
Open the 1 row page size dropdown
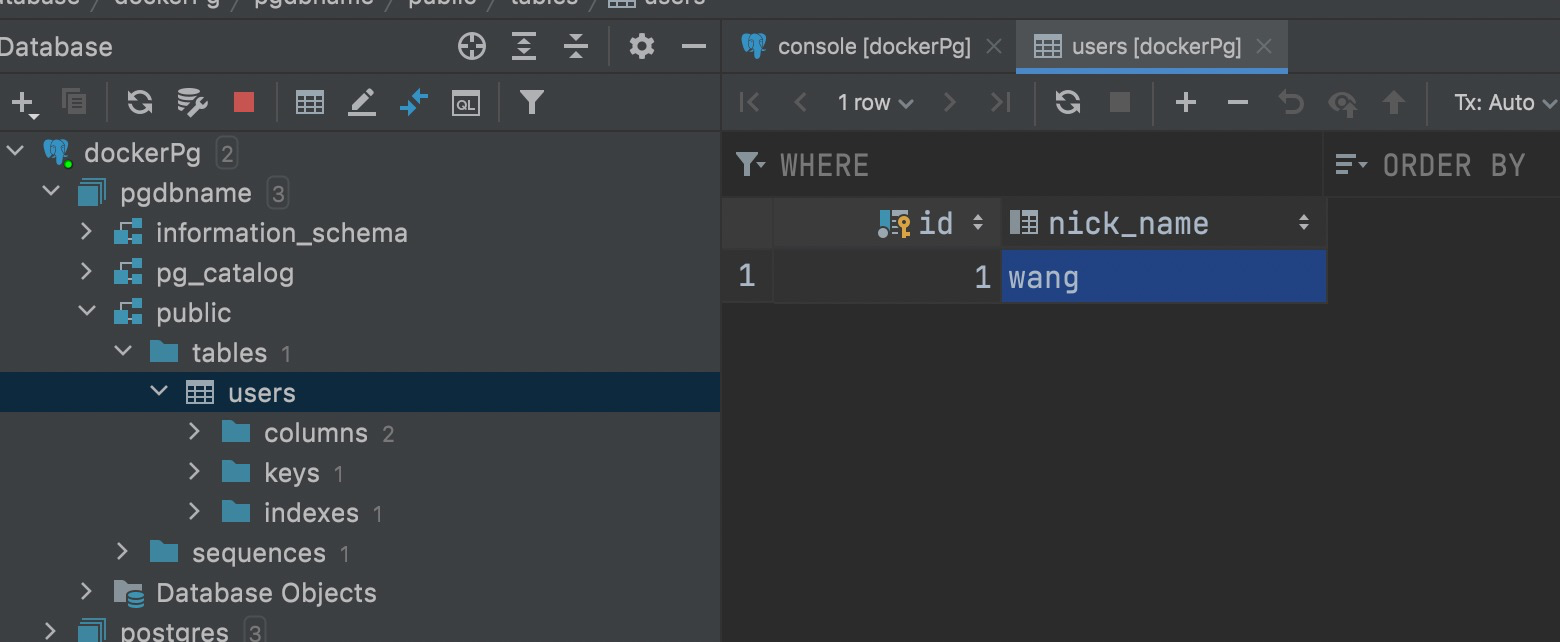click(875, 101)
